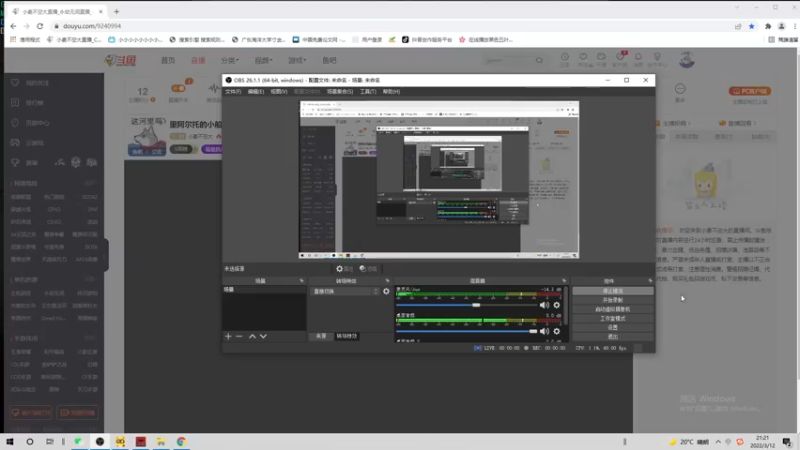
Task: Open Douyu user avatar menu
Action: (x=687, y=60)
